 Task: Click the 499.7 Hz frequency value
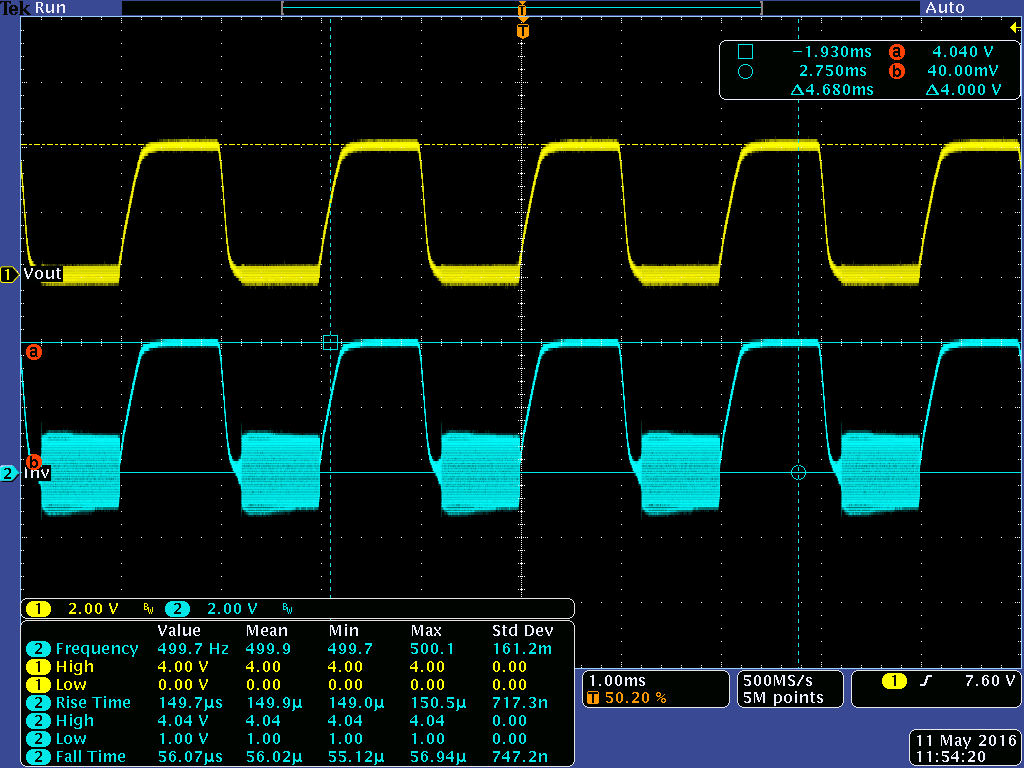pos(193,649)
